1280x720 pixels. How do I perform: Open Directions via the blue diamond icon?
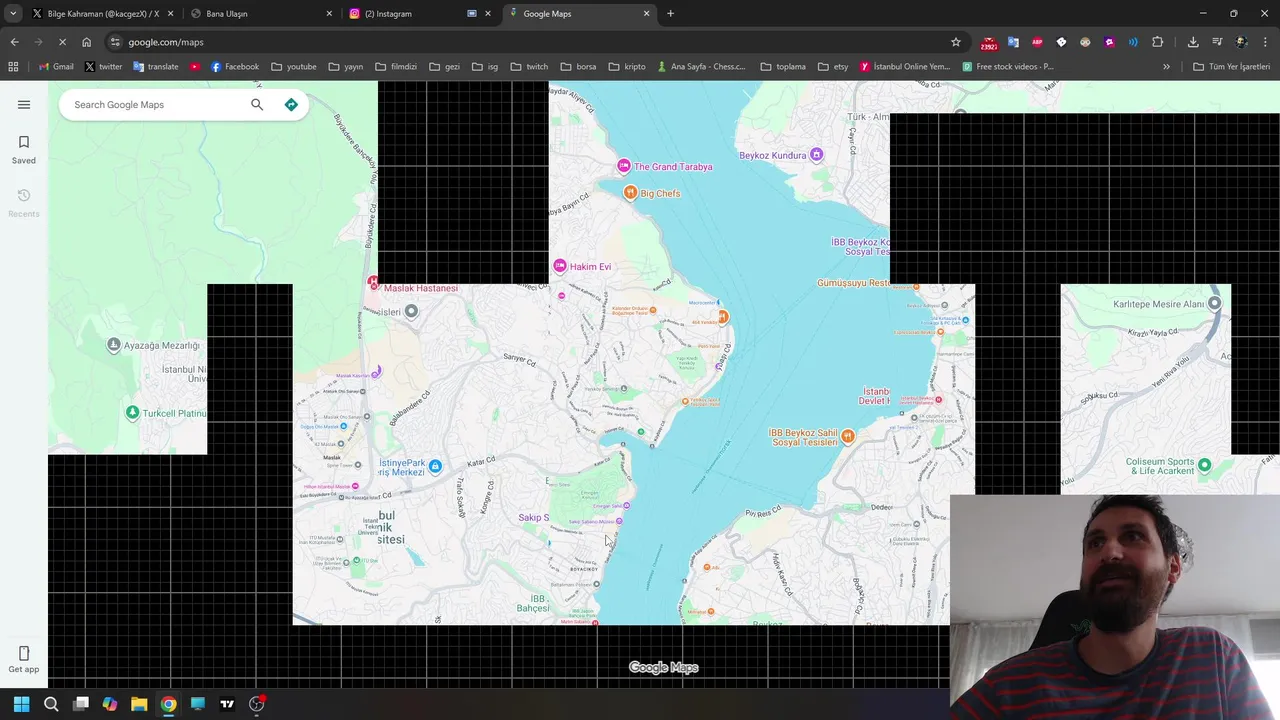(x=291, y=104)
